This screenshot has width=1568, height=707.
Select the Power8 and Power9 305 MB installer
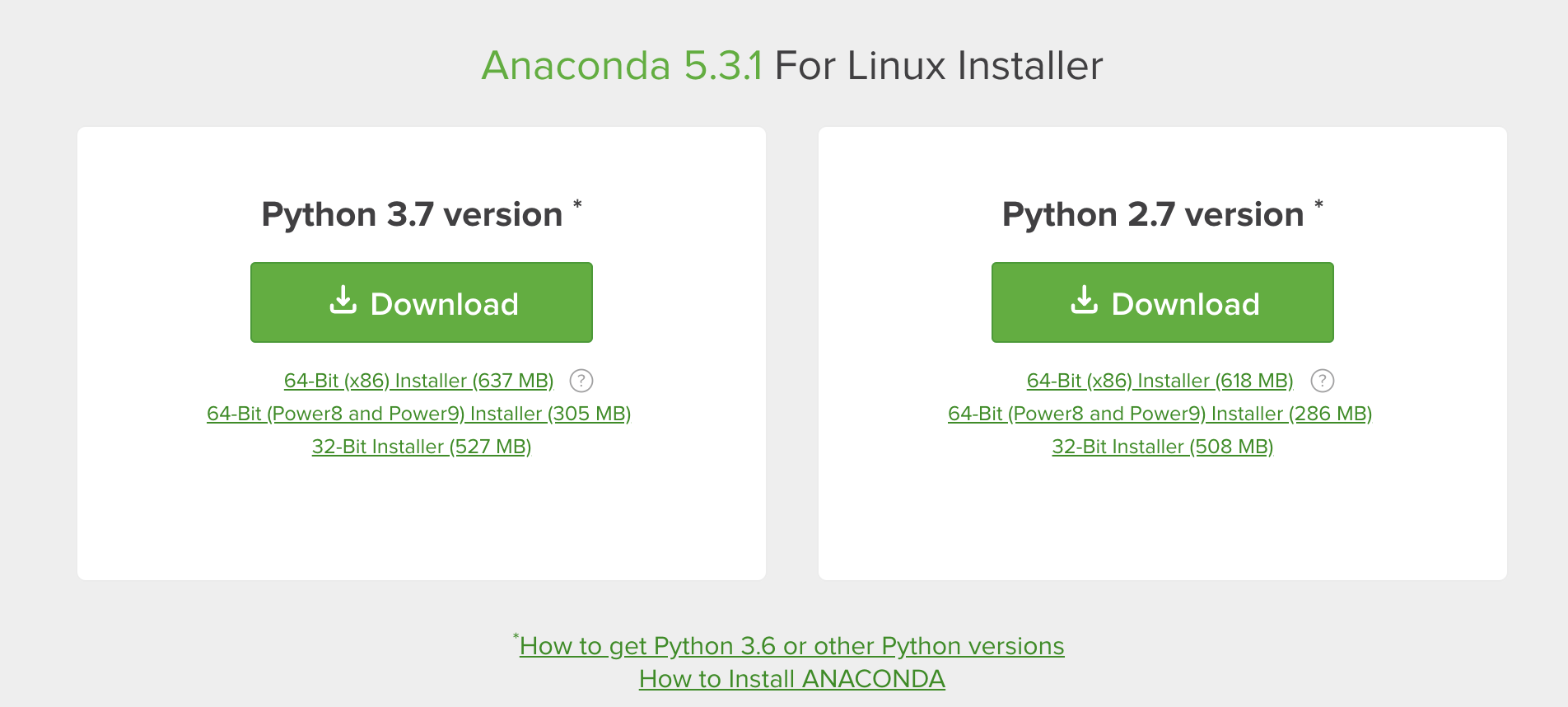(418, 414)
